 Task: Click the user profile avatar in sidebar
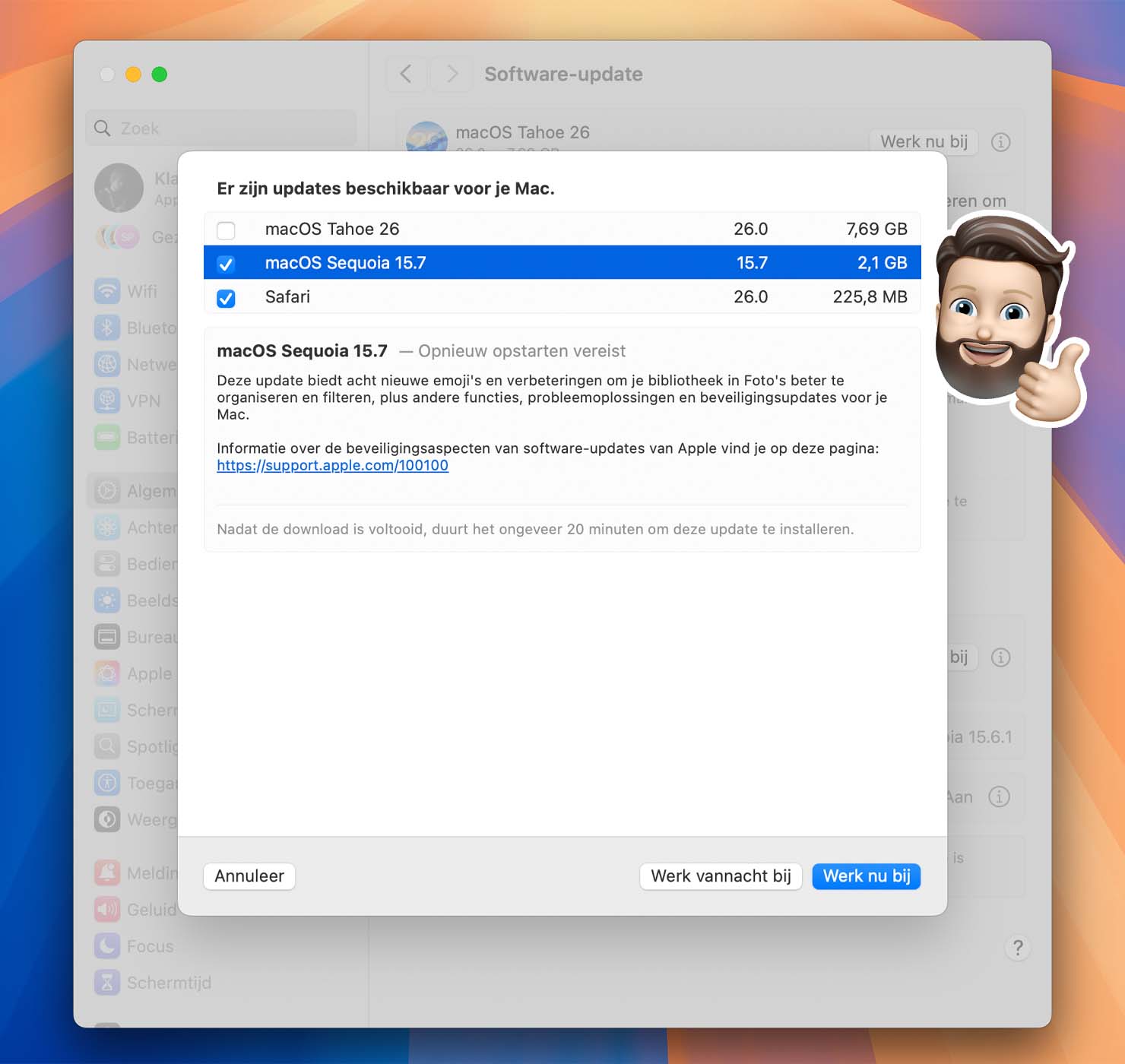click(x=119, y=188)
